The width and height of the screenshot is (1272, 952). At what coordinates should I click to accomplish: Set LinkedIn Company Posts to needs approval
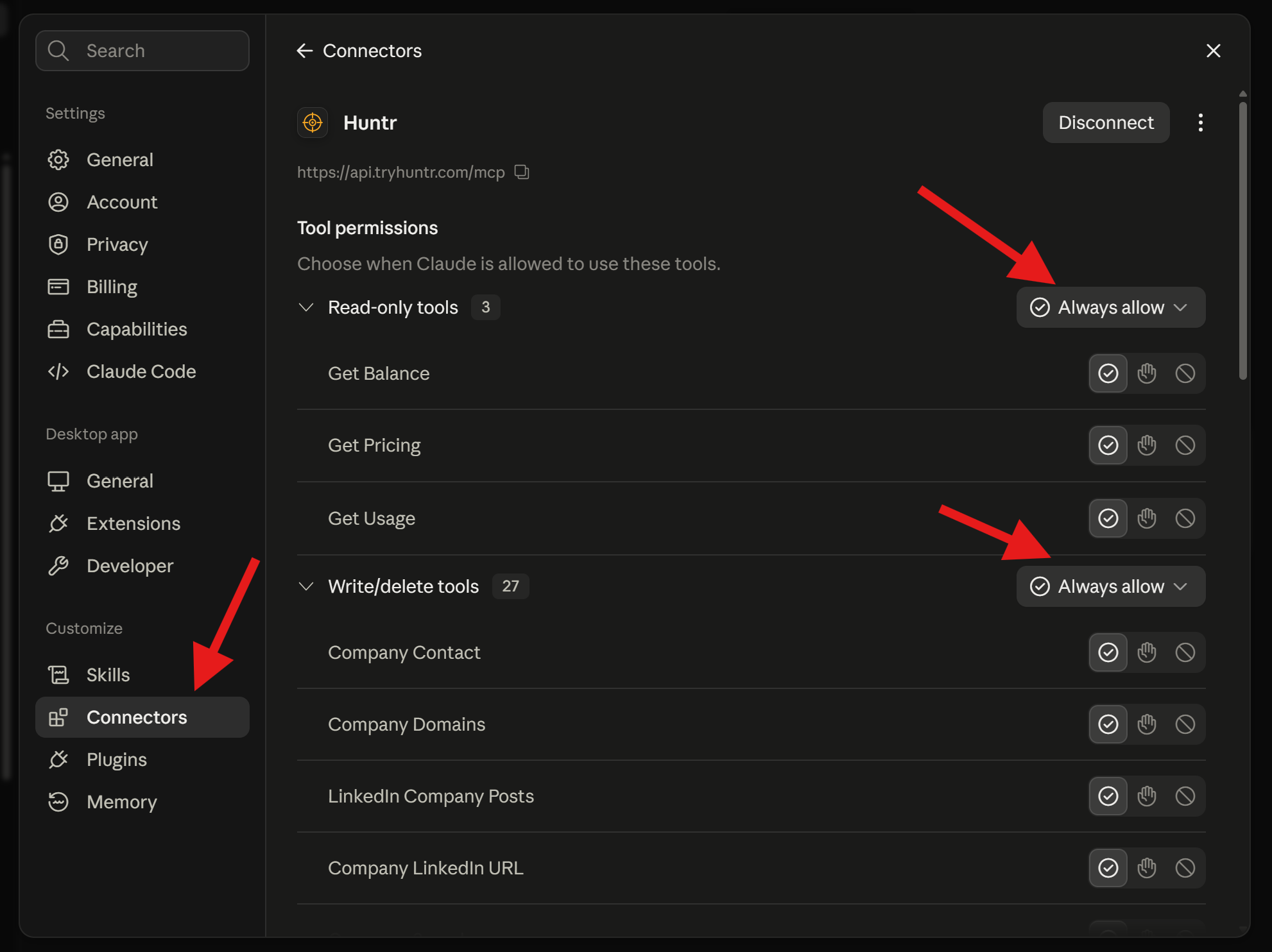point(1147,796)
